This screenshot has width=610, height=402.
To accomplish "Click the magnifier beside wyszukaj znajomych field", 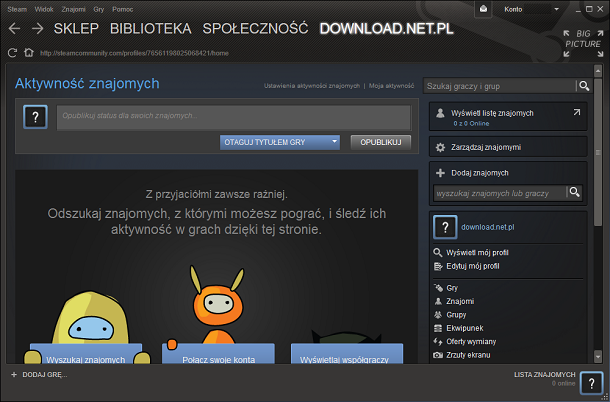I will pos(574,192).
